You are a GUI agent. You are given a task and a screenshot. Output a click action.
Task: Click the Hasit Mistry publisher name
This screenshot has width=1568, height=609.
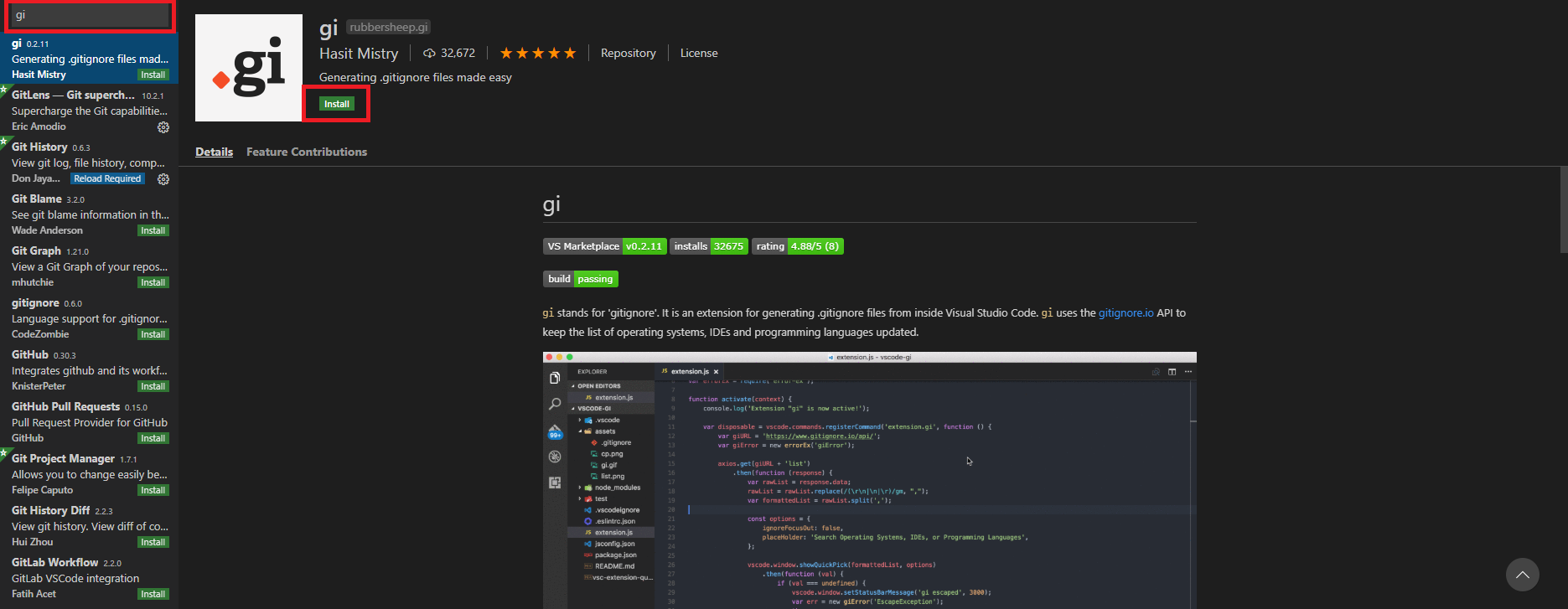pos(359,53)
